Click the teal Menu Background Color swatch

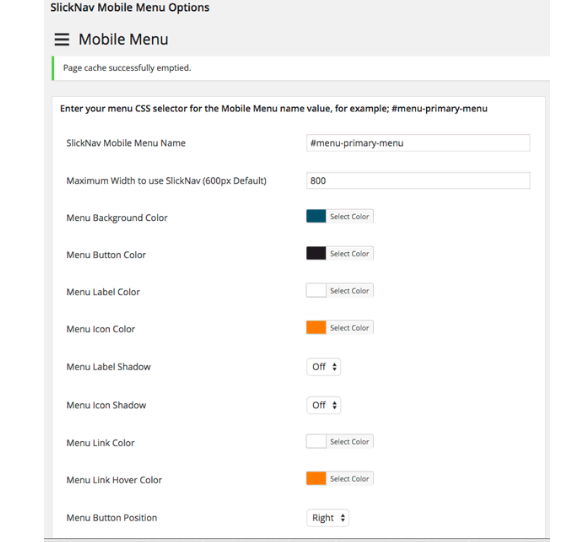tap(316, 216)
